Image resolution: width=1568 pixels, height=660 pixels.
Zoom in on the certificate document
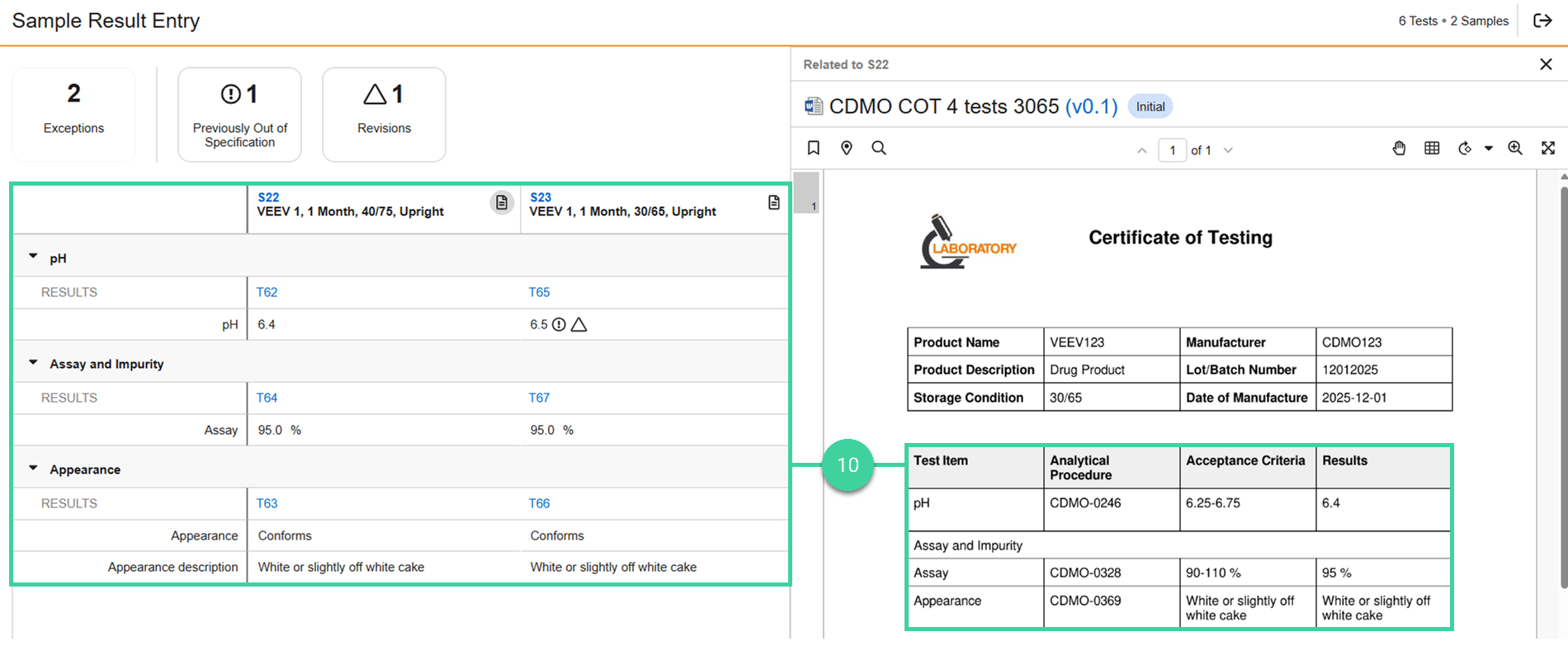[x=1515, y=148]
